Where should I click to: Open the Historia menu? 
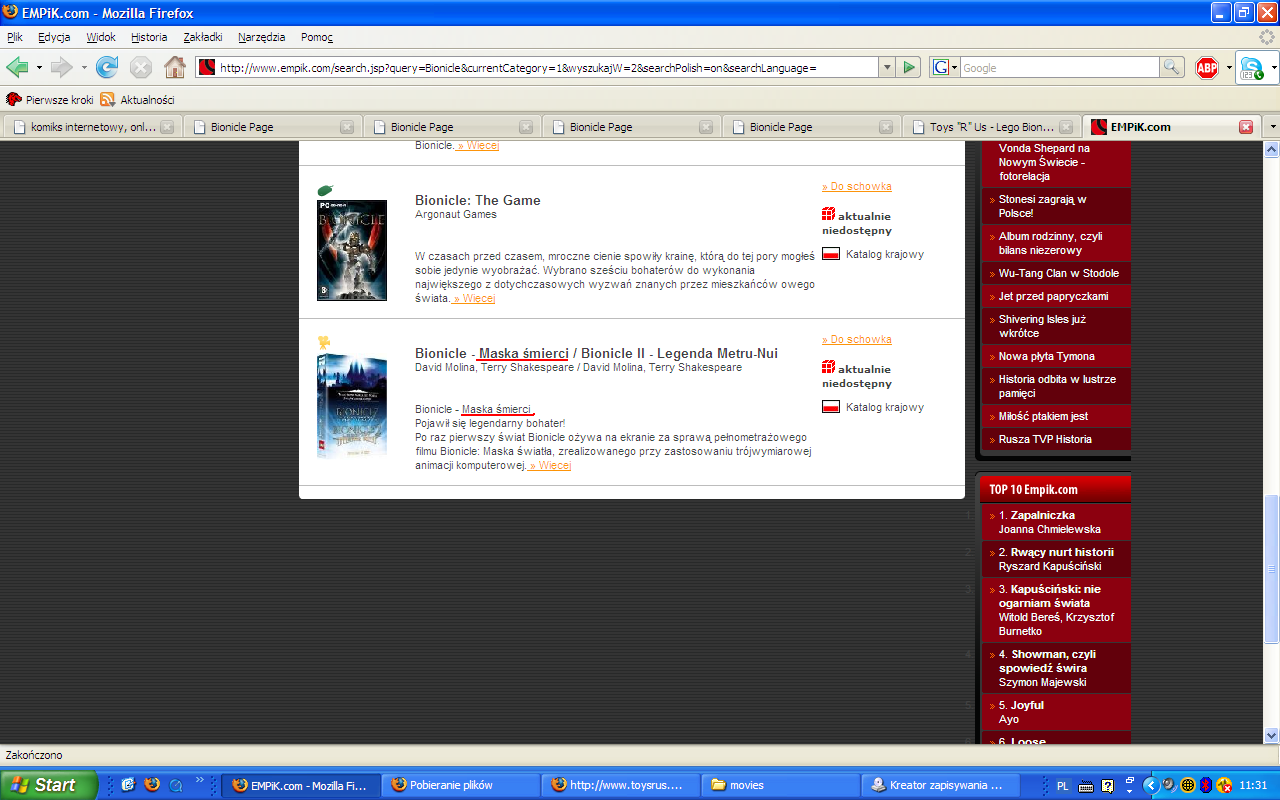(149, 37)
